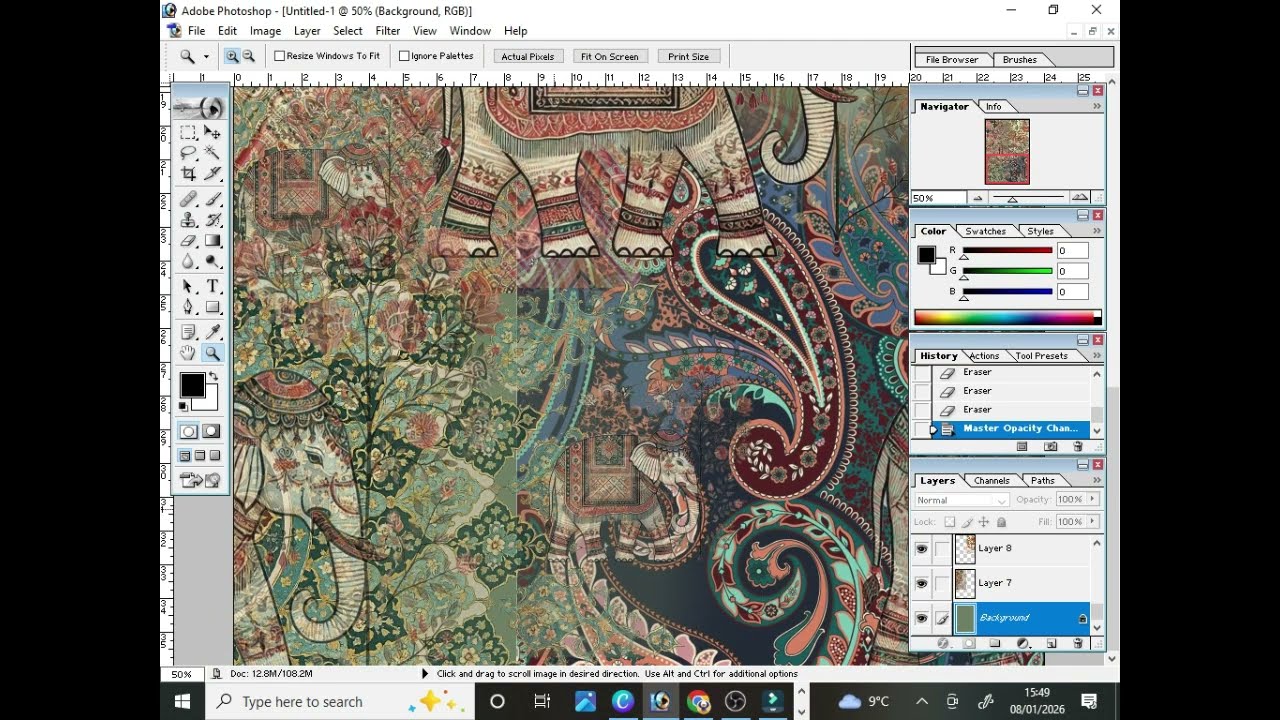Jump to ImageReady button

click(200, 480)
